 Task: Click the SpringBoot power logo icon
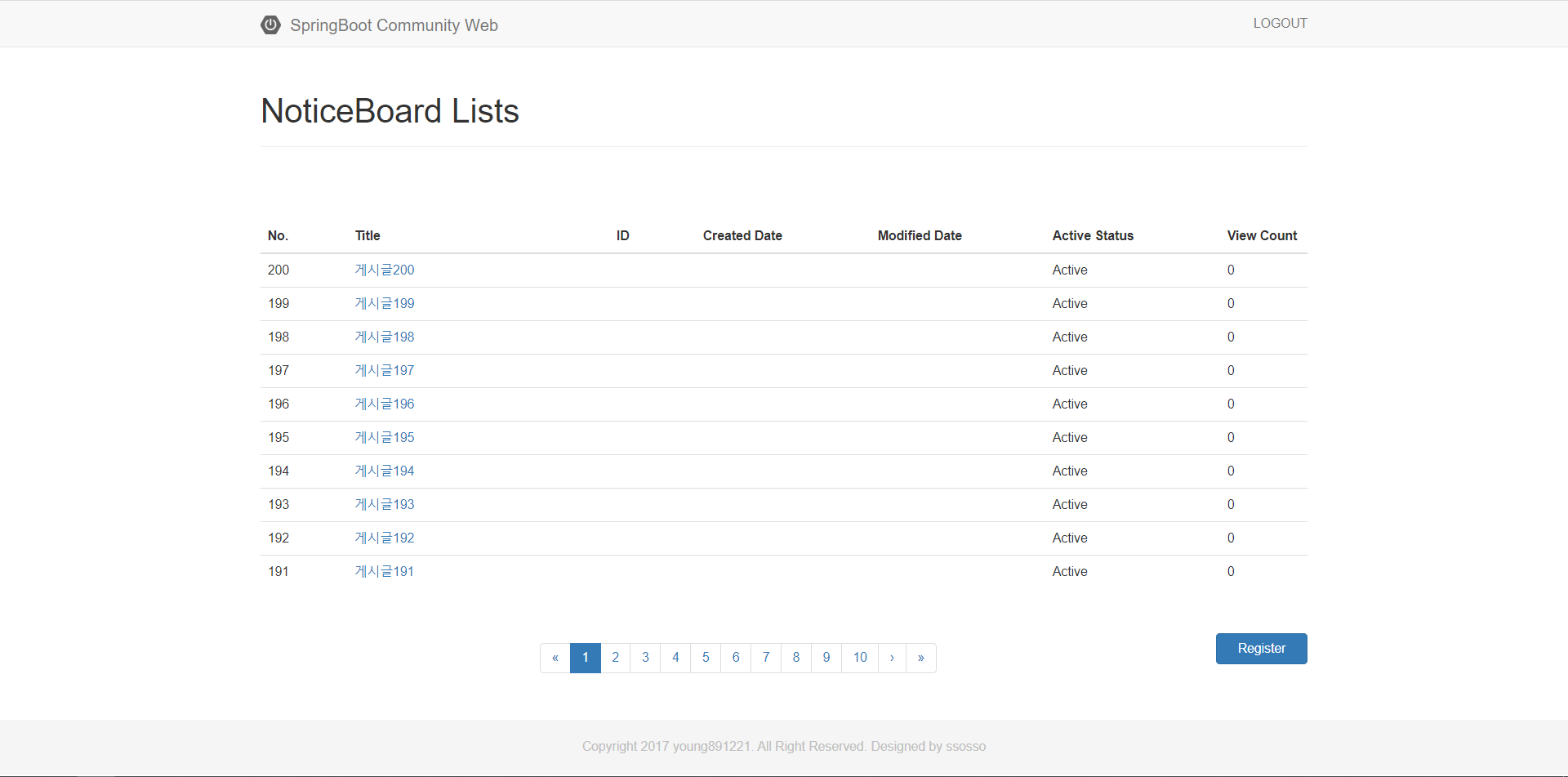pyautogui.click(x=270, y=25)
